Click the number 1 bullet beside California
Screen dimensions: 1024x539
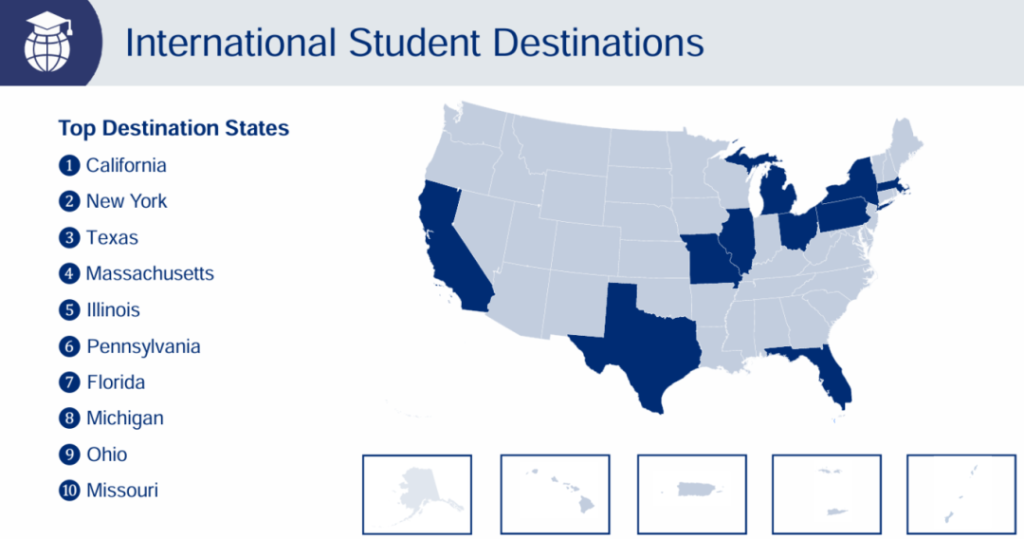68,165
